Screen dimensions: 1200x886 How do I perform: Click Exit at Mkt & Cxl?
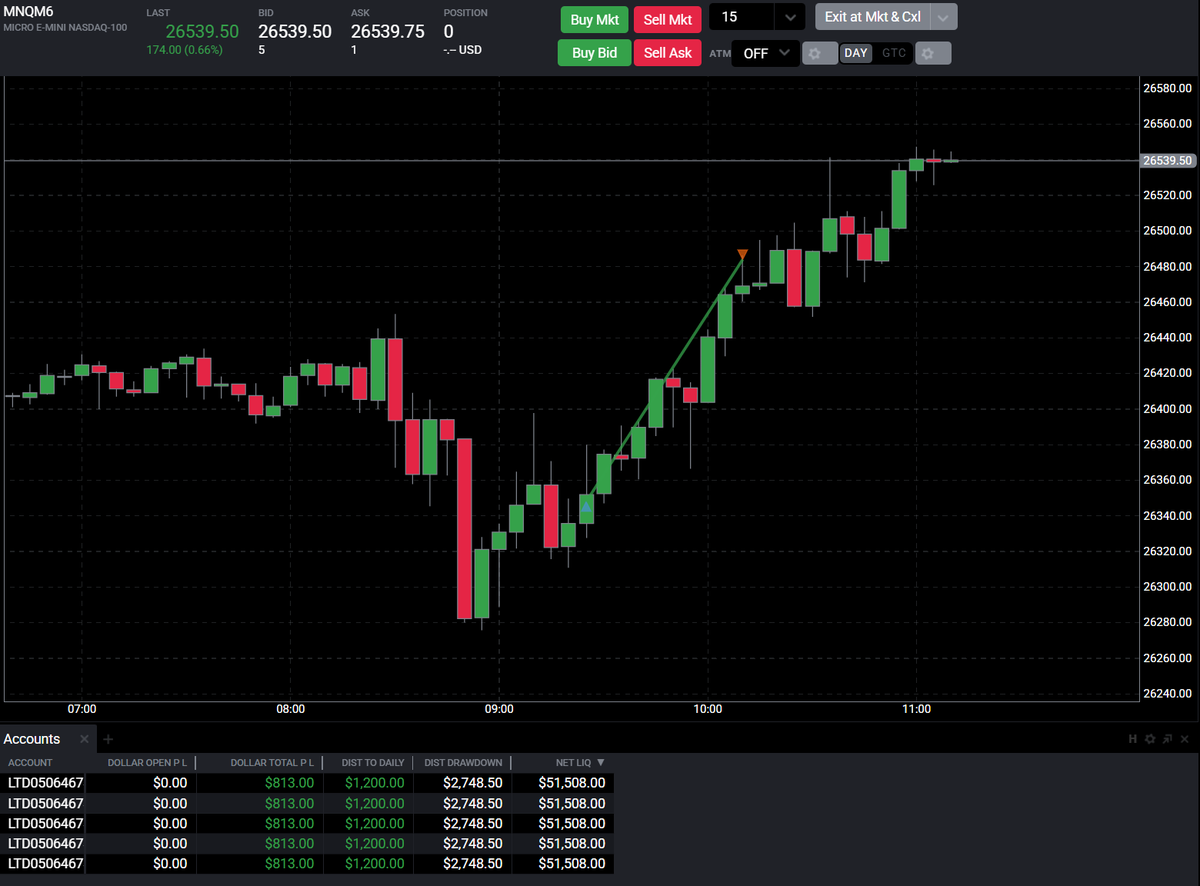873,18
